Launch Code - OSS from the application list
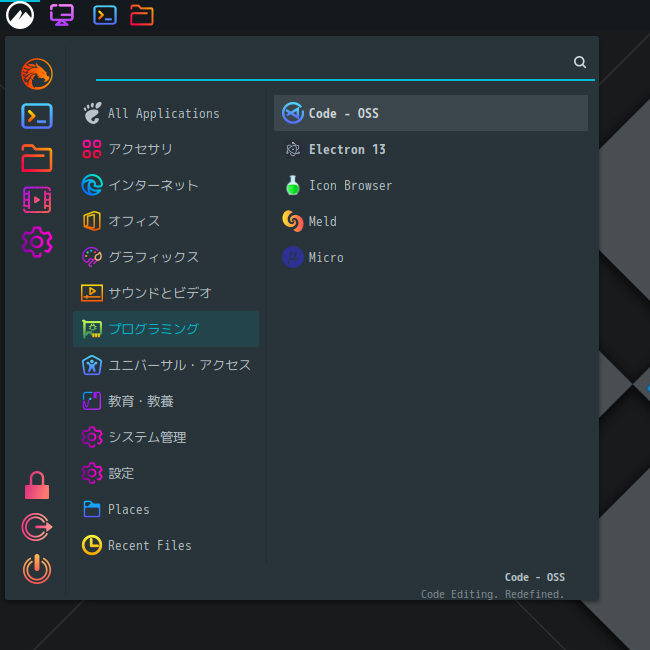 point(431,113)
